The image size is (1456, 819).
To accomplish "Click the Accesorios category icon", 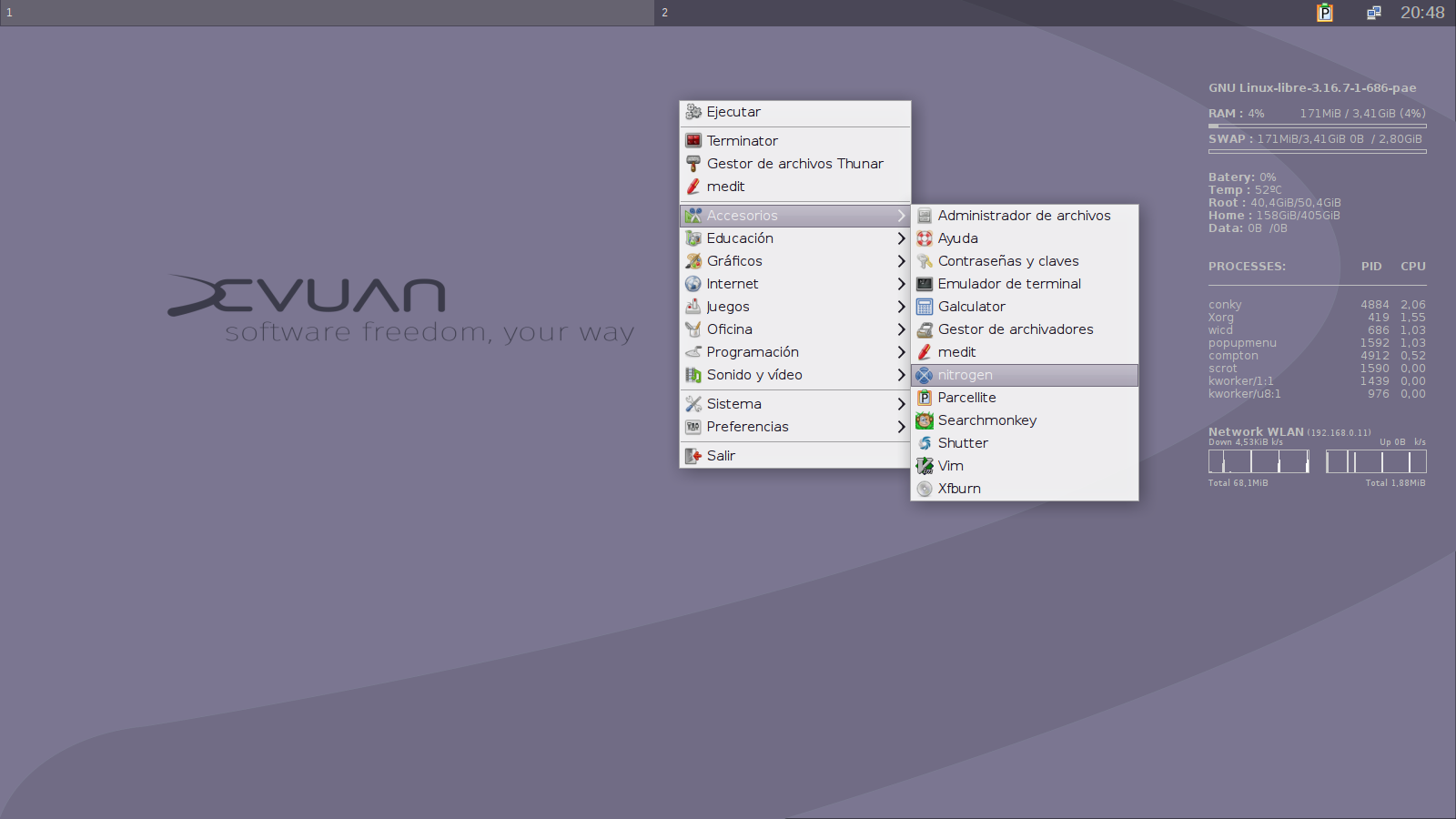I will click(x=693, y=216).
